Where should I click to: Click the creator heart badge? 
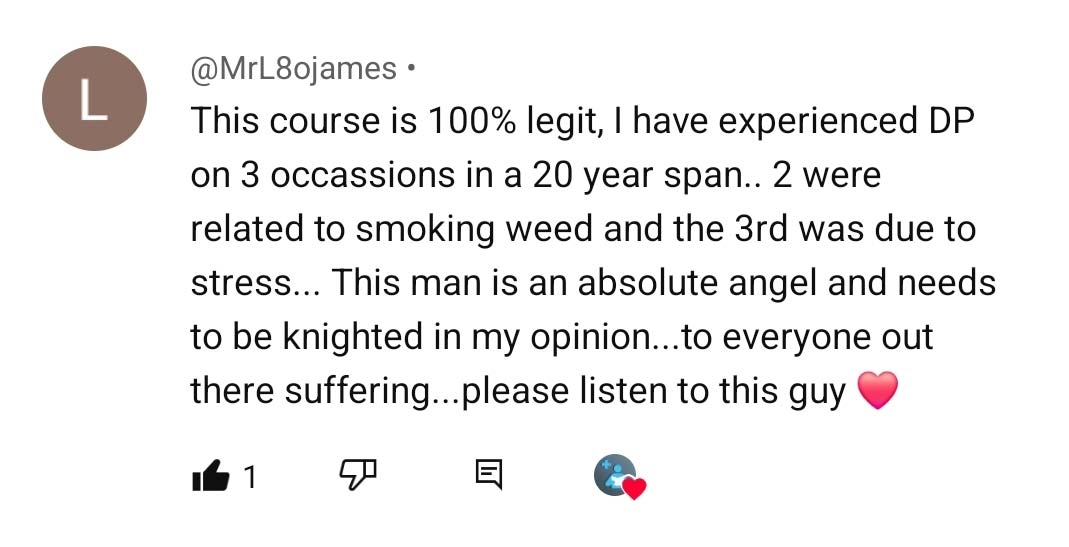coord(620,478)
